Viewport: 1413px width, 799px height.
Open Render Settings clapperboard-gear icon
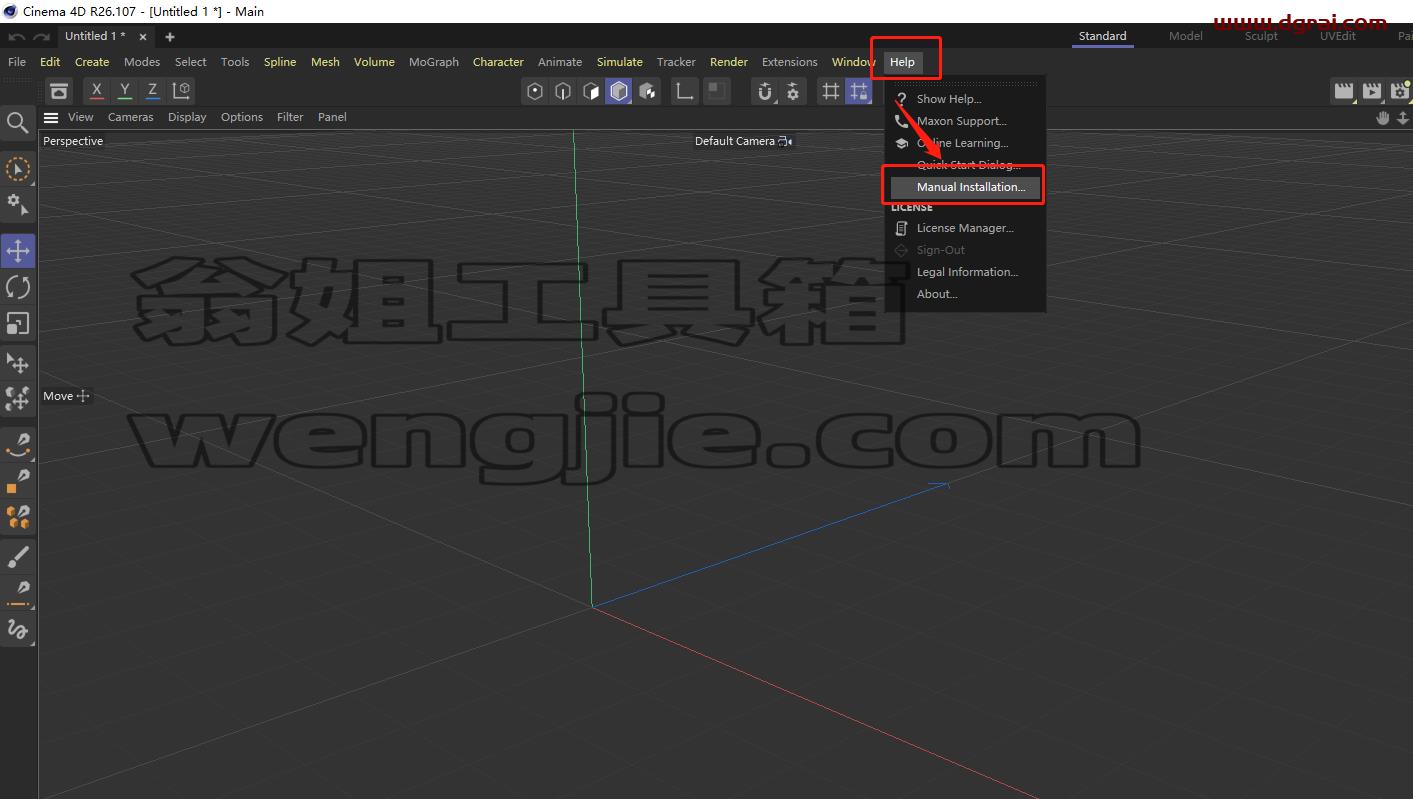[x=1400, y=92]
